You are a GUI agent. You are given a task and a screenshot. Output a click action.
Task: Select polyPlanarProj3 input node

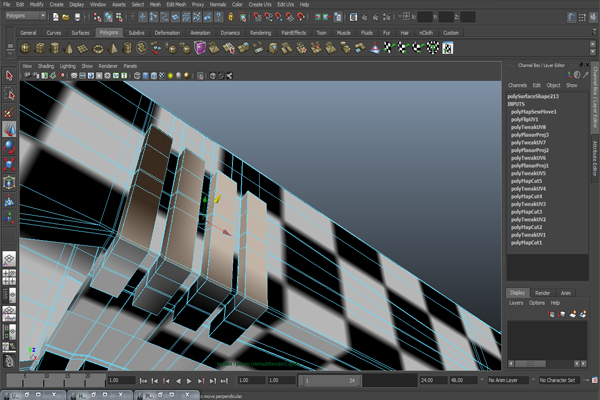pyautogui.click(x=530, y=135)
